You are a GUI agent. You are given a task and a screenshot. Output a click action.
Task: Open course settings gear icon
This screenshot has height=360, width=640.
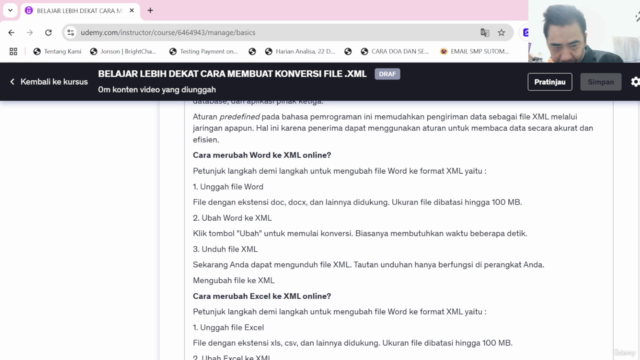pyautogui.click(x=635, y=82)
